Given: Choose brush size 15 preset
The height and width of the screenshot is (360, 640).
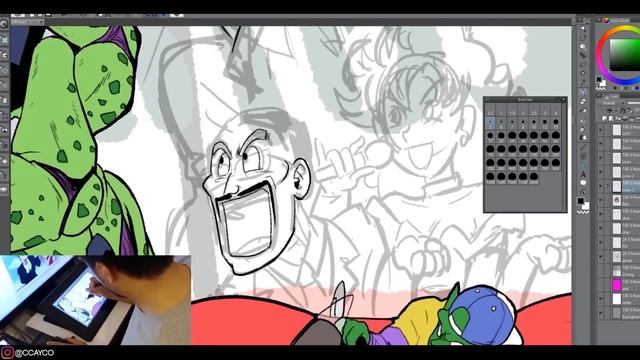Looking at the screenshot, I should (x=556, y=123).
